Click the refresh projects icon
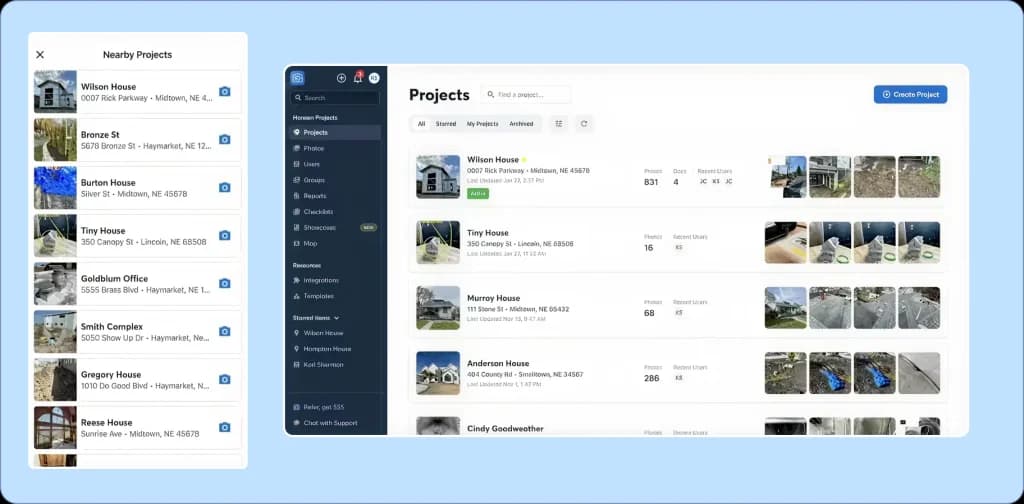This screenshot has height=504, width=1024. pyautogui.click(x=584, y=123)
